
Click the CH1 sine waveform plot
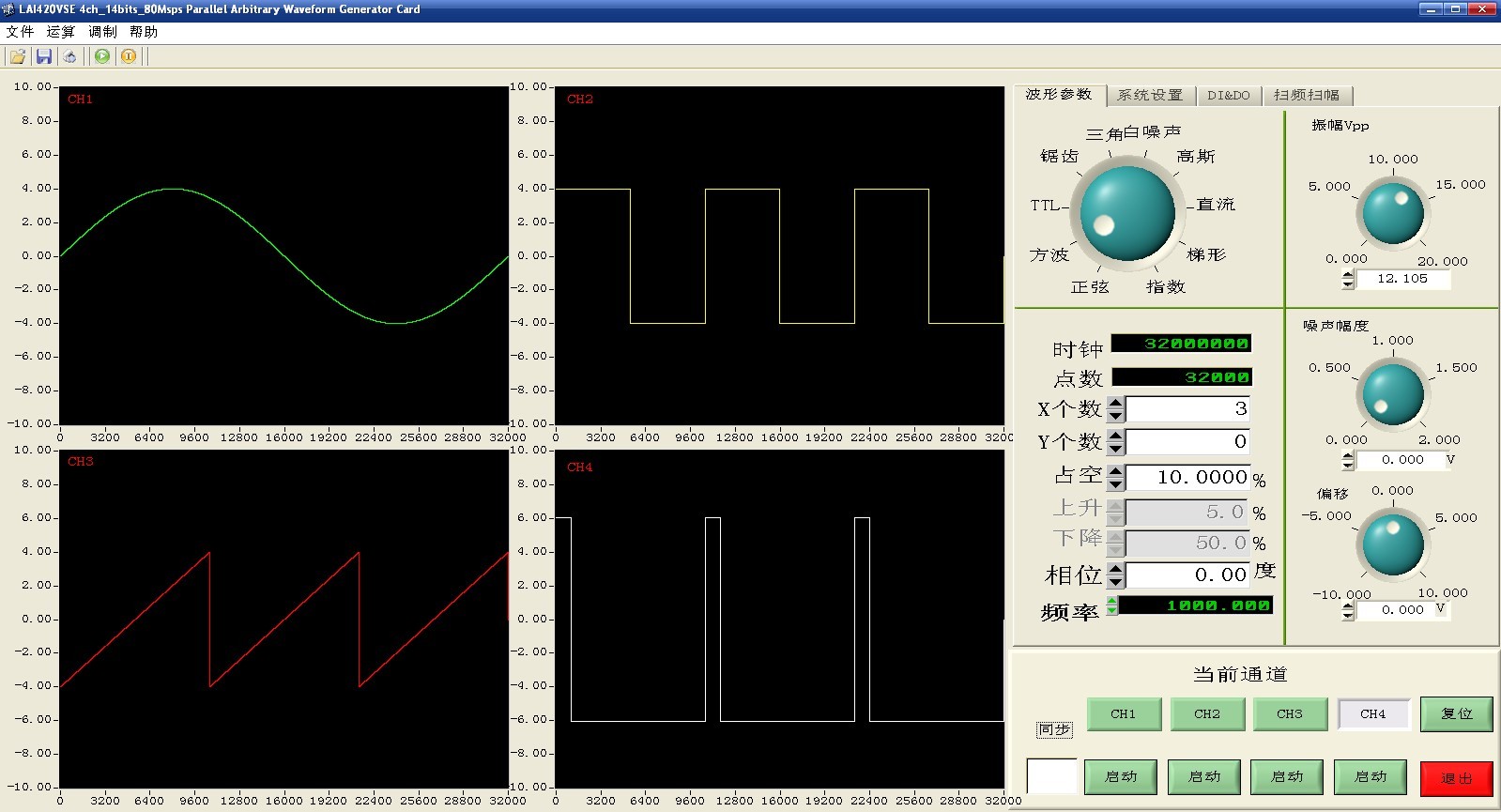[284, 255]
